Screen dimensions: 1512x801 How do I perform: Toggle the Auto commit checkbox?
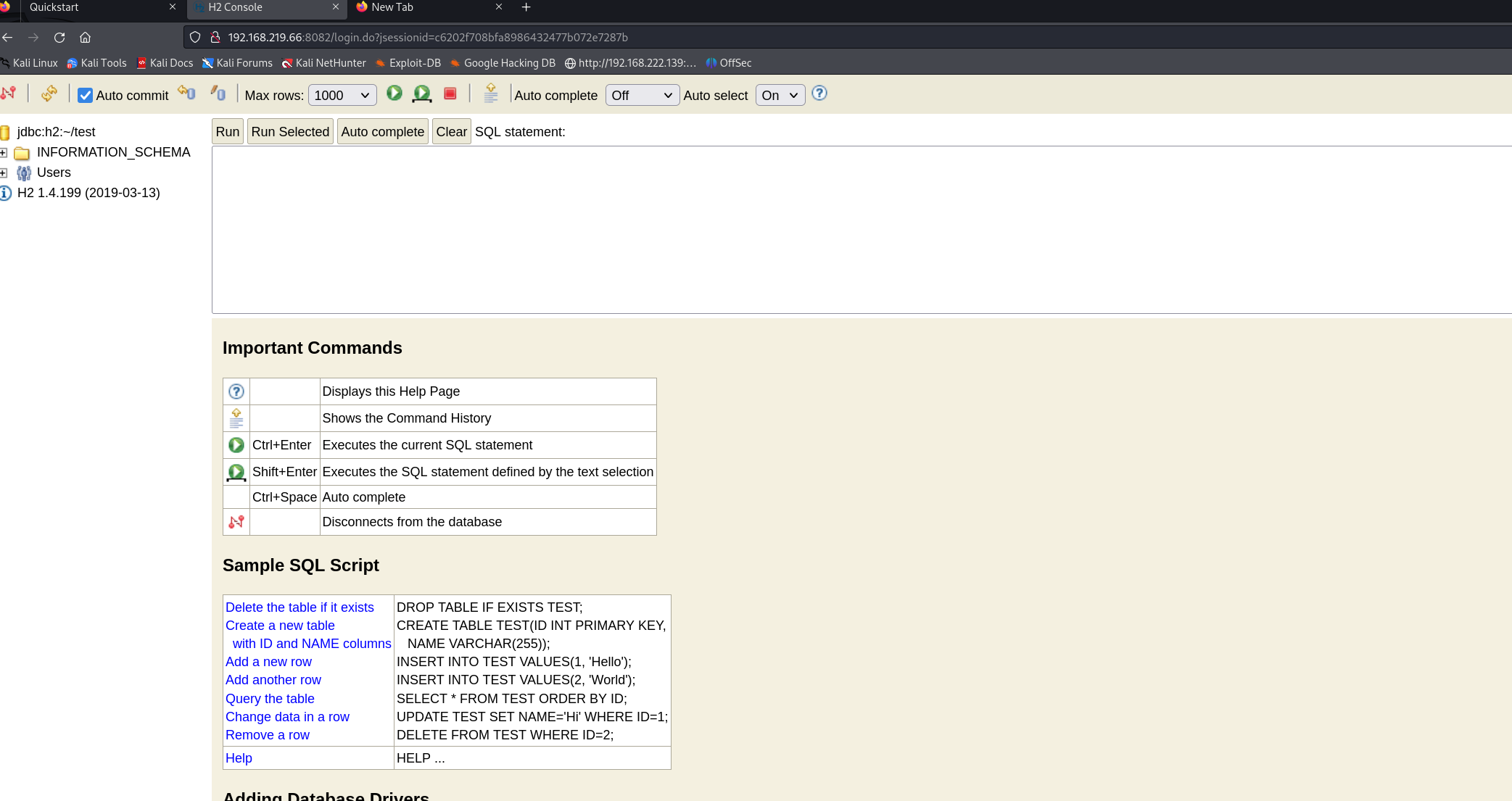click(x=86, y=95)
